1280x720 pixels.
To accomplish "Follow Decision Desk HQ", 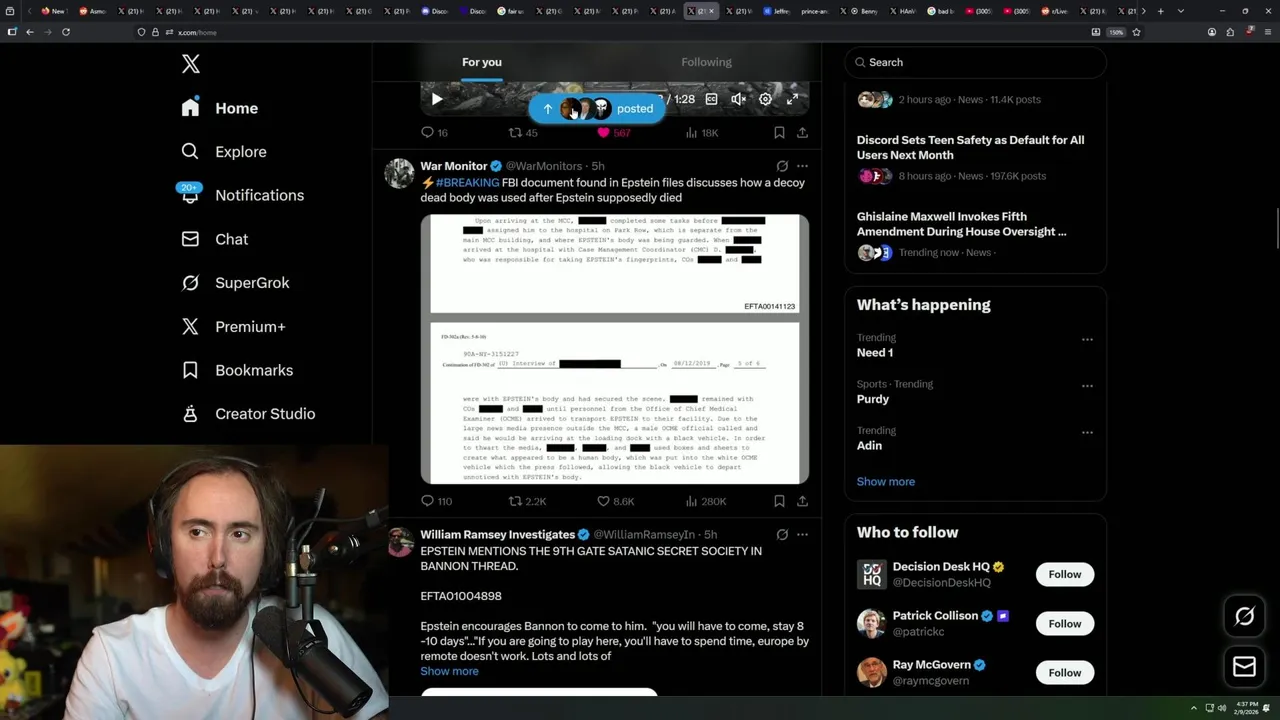I will coord(1064,574).
